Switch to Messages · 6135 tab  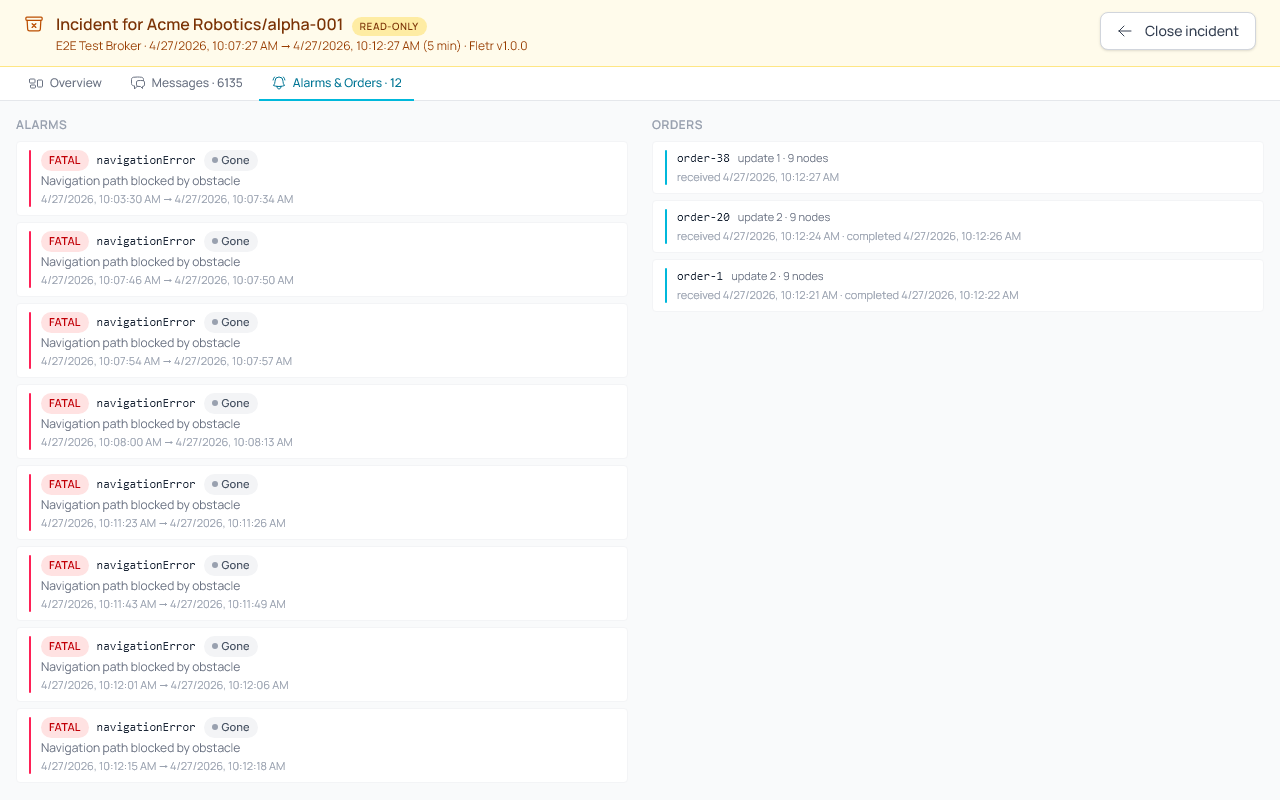pyautogui.click(x=187, y=83)
